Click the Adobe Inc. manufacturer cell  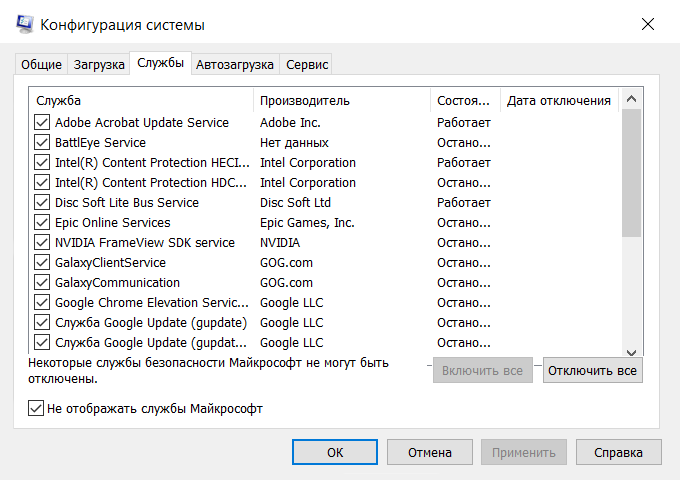[290, 123]
